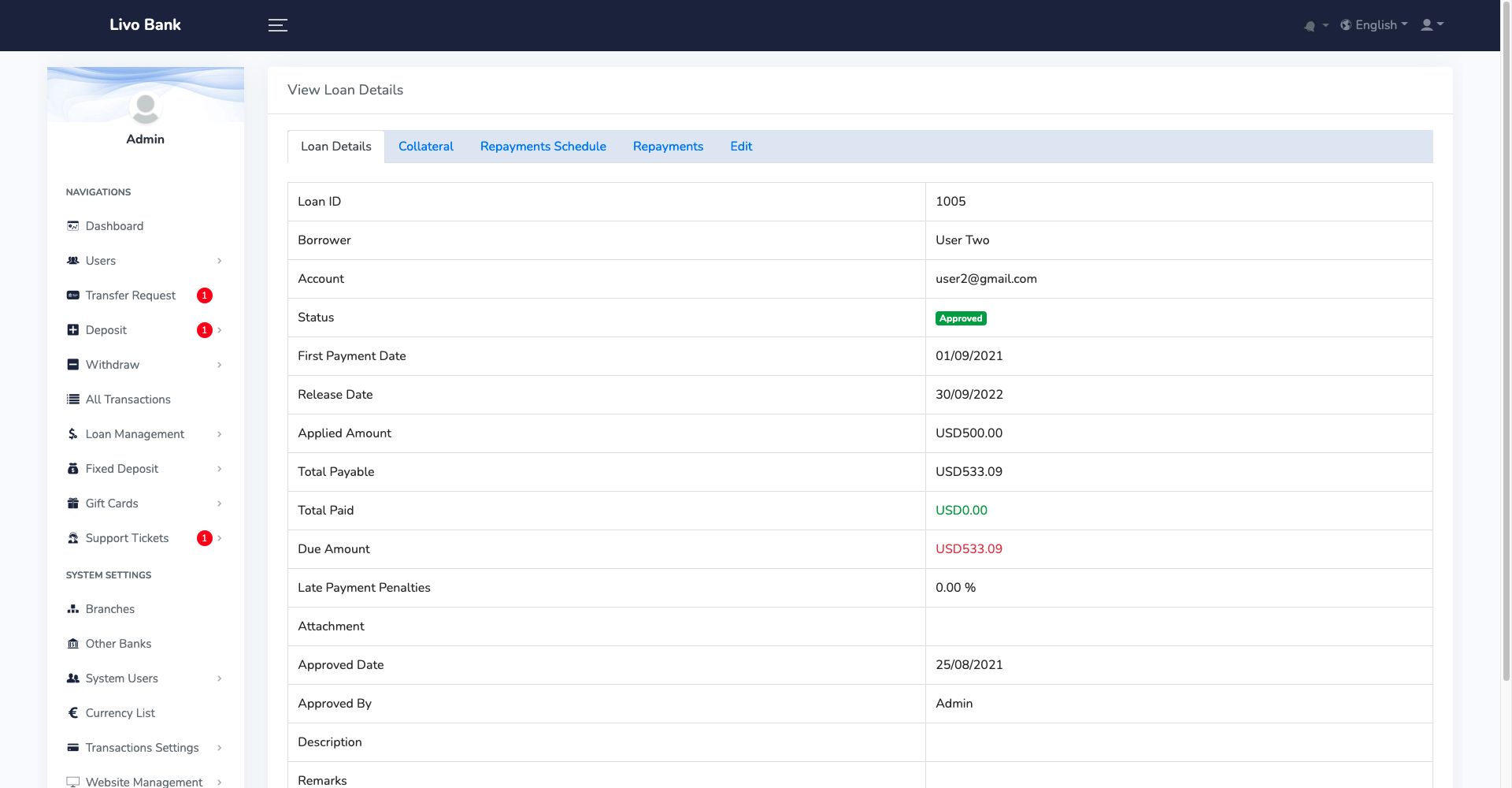Expand the Loan Management submenu
Viewport: 1512px width, 788px height.
[219, 434]
